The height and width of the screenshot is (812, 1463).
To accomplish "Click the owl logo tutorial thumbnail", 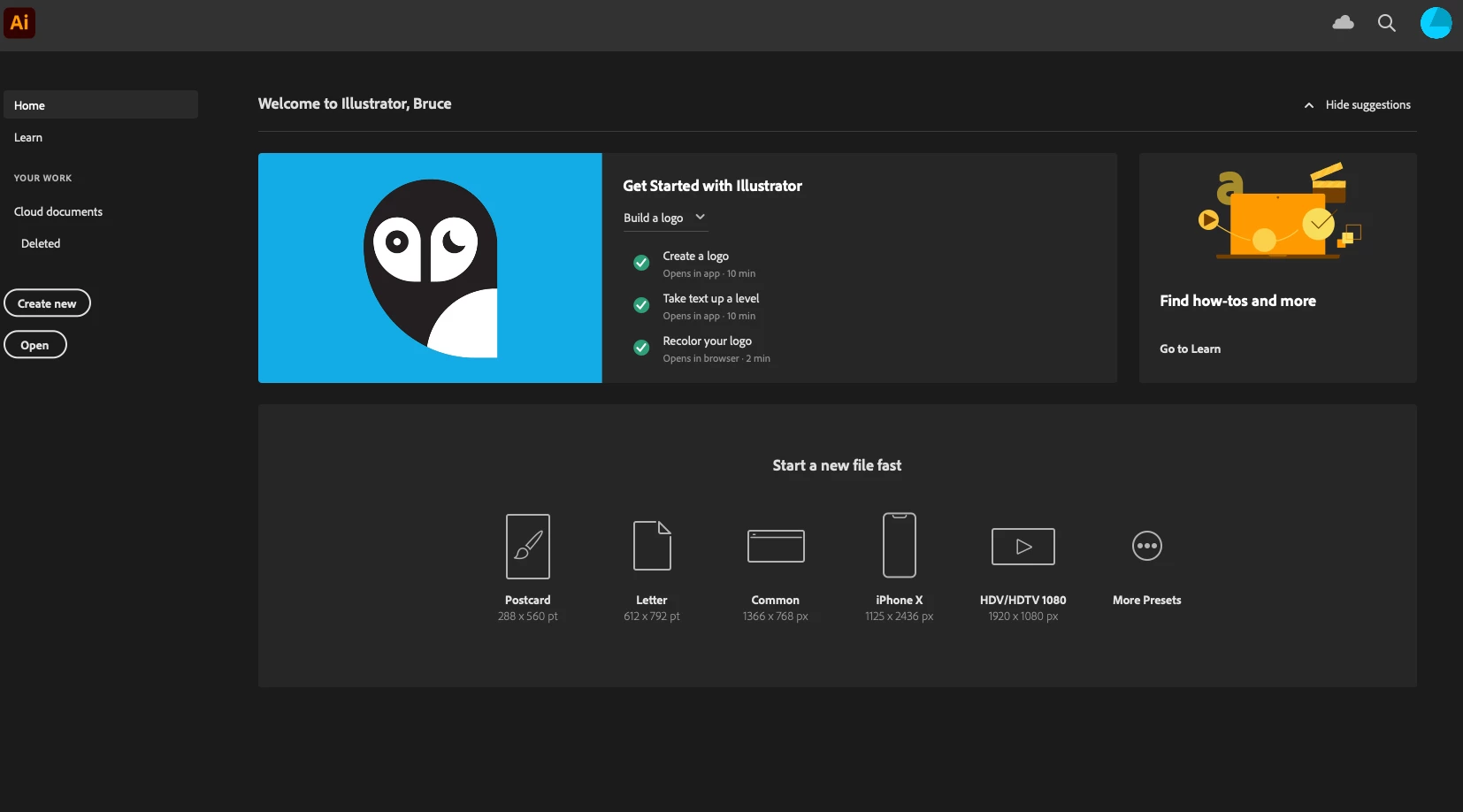I will [x=430, y=268].
